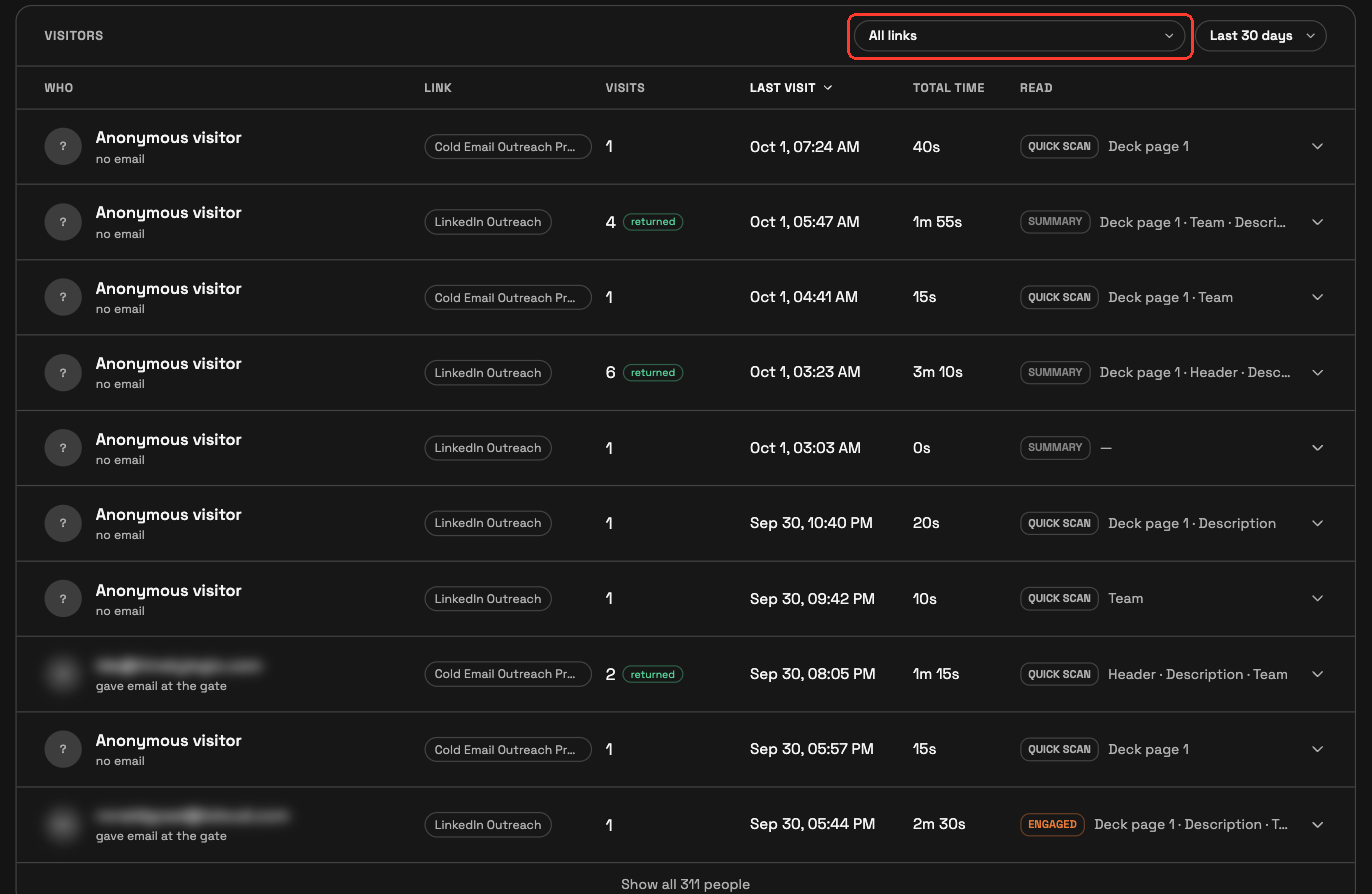
Task: Expand the visitor row from Sep 30, 05:57 PM
Action: [x=1317, y=749]
